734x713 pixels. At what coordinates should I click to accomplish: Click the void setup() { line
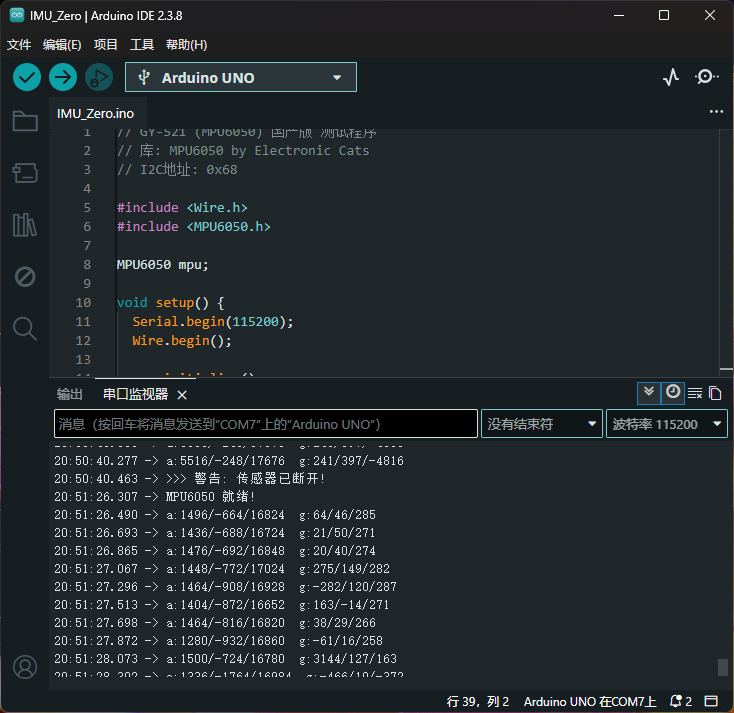pos(170,303)
